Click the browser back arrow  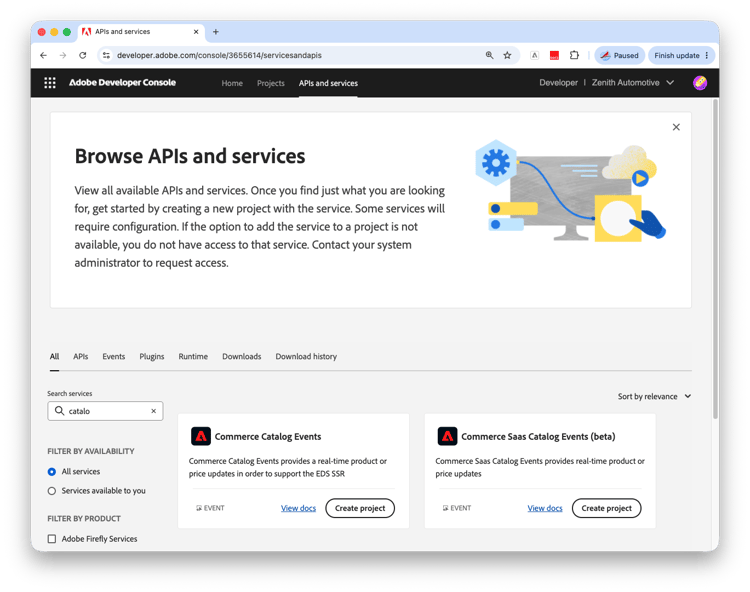click(44, 55)
